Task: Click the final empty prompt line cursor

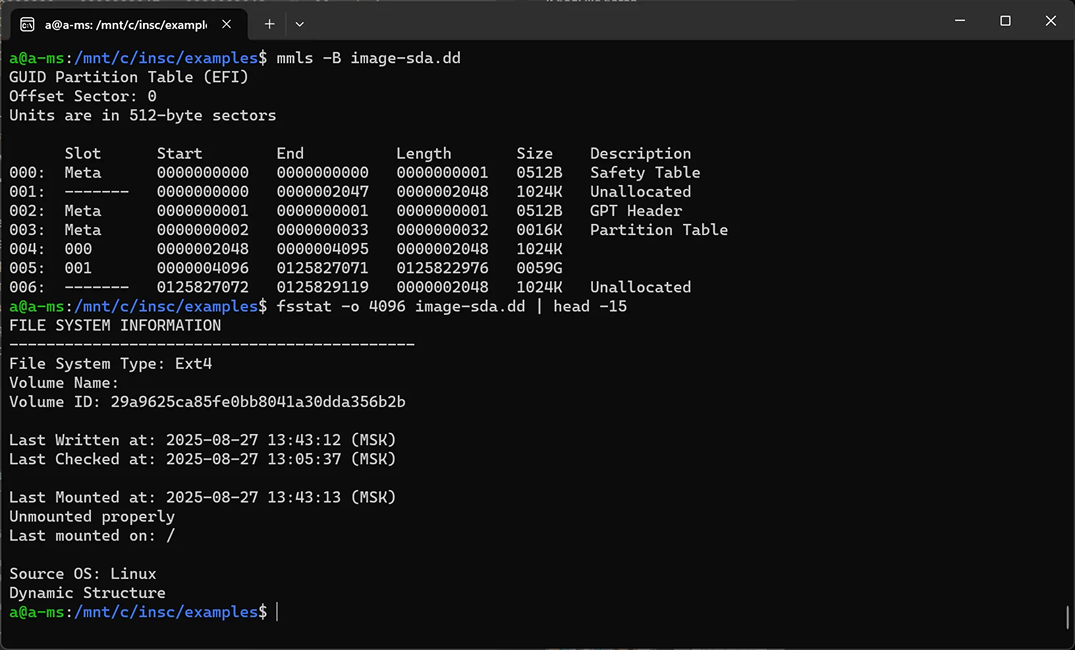Action: (x=277, y=612)
